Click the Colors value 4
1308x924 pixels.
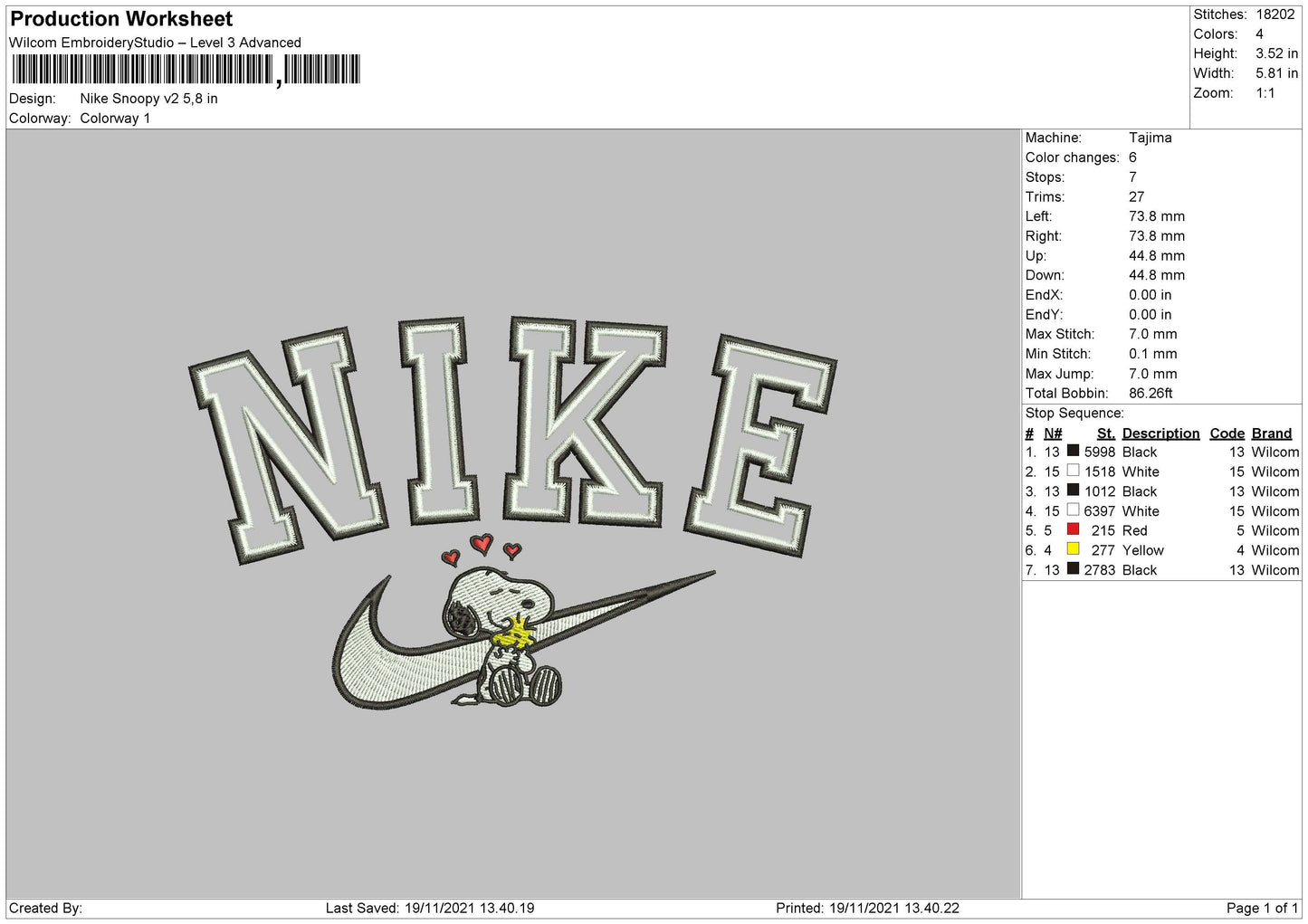(1259, 34)
